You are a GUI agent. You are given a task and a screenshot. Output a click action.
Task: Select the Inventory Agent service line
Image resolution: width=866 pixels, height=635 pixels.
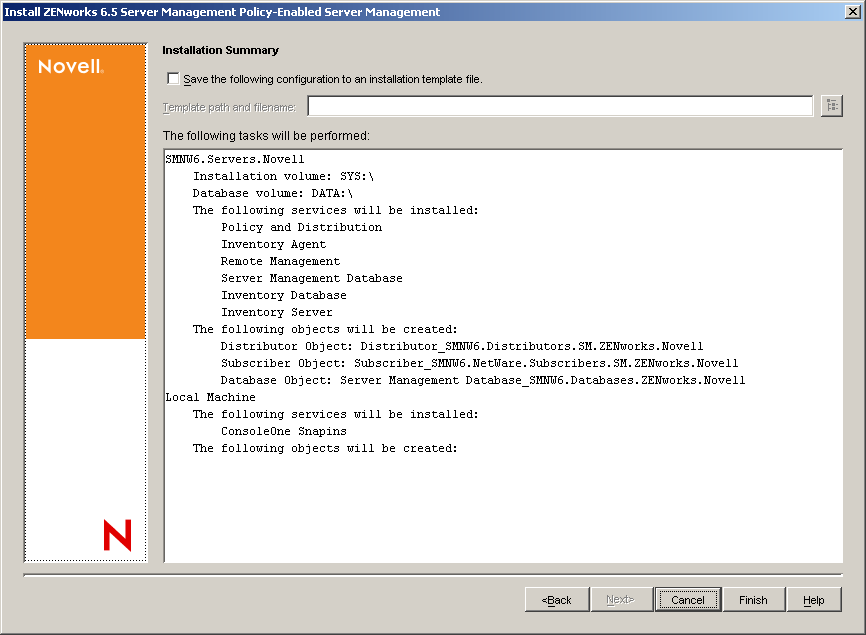(280, 243)
